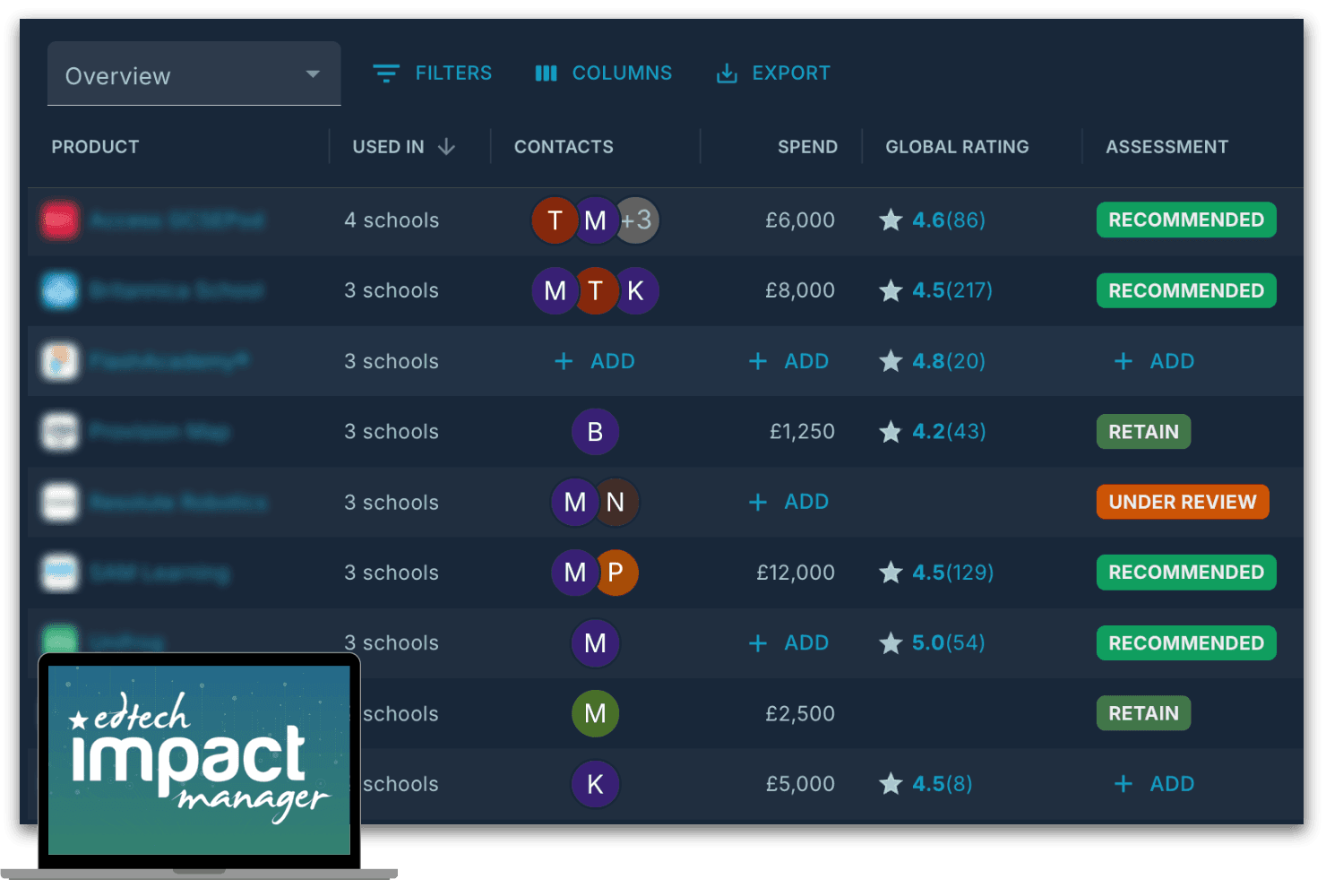This screenshot has height=896, width=1343.
Task: Click K avatar in £5,000 row
Action: click(x=596, y=784)
